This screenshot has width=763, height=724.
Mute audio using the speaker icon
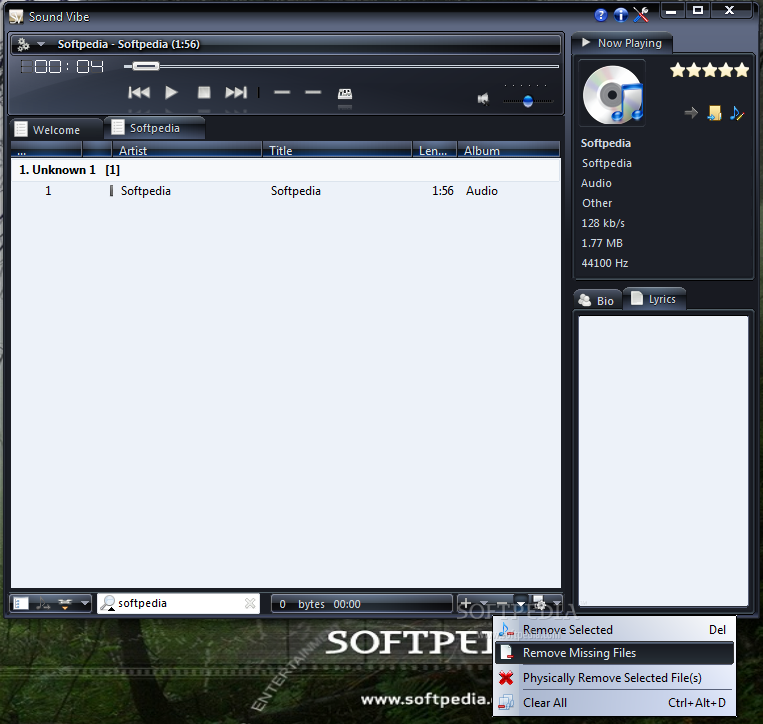483,99
